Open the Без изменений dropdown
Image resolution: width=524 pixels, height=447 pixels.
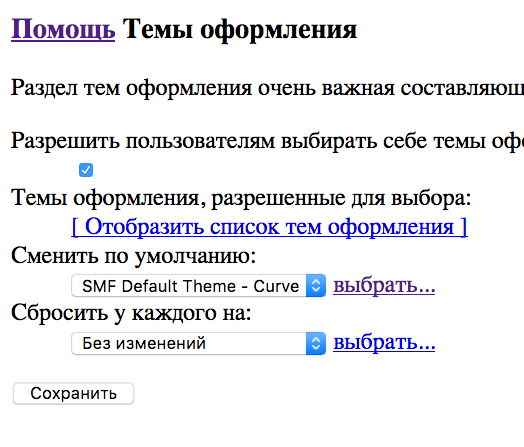pos(199,343)
